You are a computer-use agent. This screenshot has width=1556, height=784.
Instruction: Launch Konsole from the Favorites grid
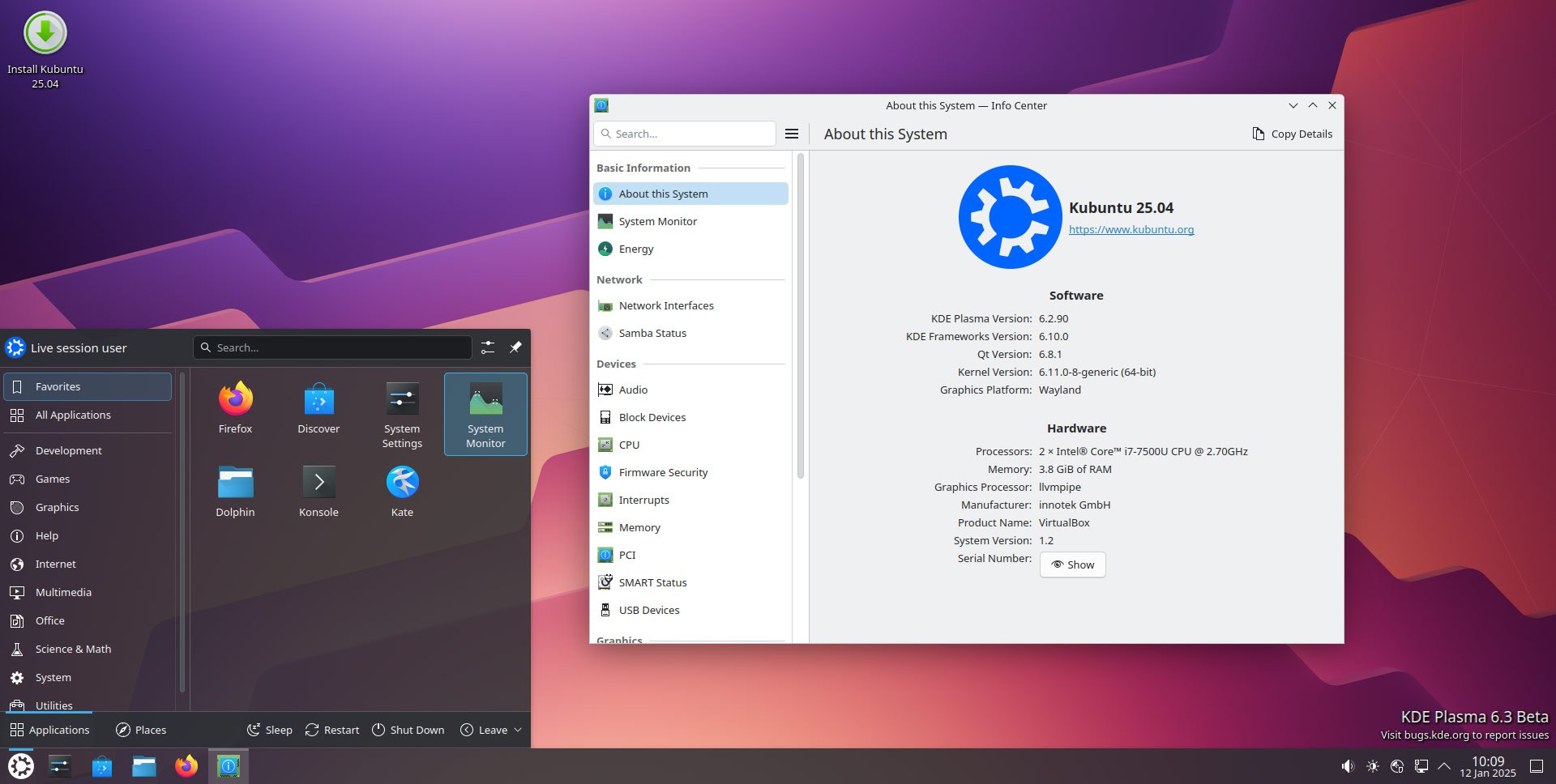coord(318,492)
